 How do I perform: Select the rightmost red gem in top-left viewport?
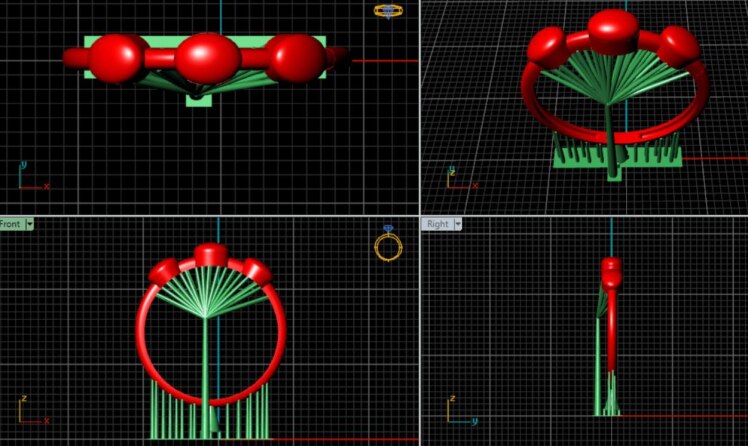295,57
